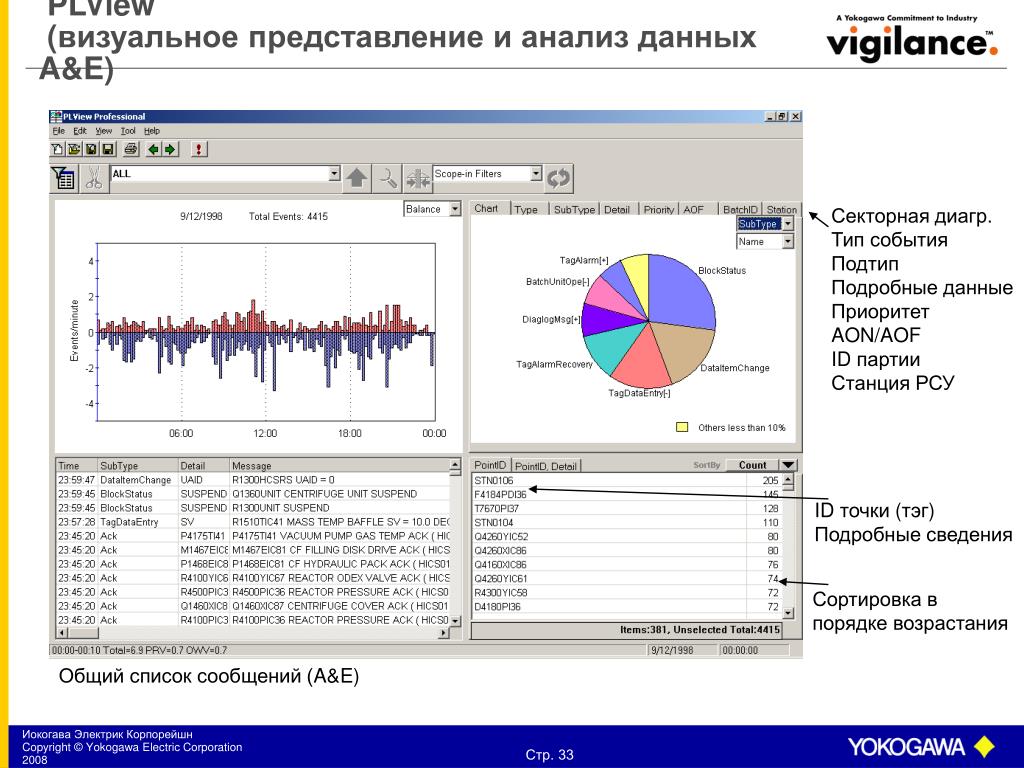Image resolution: width=1024 pixels, height=768 pixels.
Task: Switch to the Station tab
Action: [x=781, y=210]
